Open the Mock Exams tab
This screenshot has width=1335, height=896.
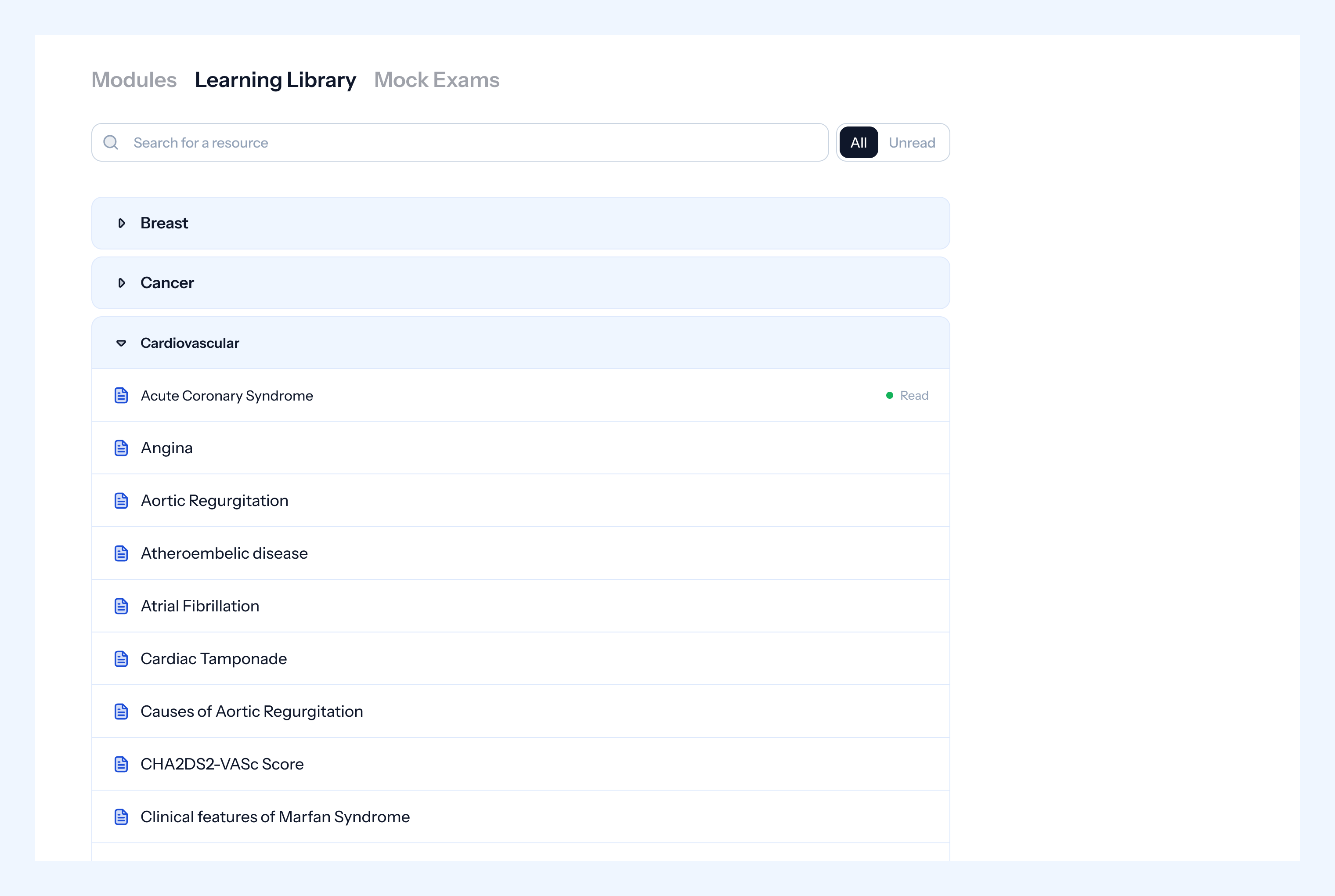click(437, 80)
